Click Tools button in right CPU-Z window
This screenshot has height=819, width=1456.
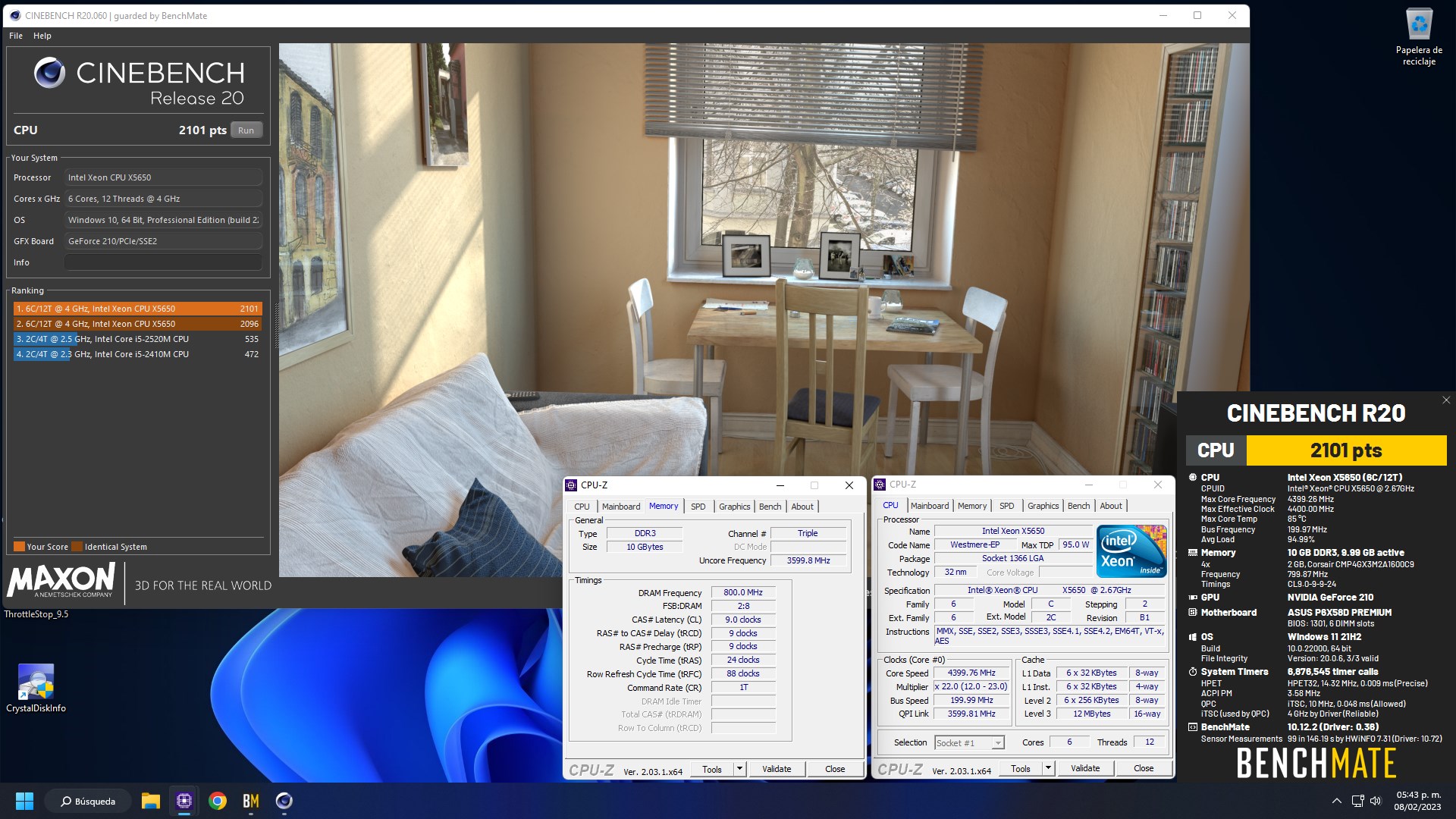[x=1021, y=768]
